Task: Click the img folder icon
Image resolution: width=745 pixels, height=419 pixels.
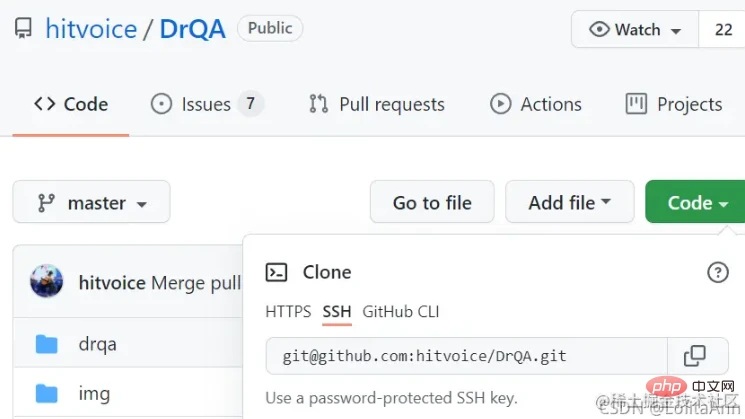Action: [46, 393]
